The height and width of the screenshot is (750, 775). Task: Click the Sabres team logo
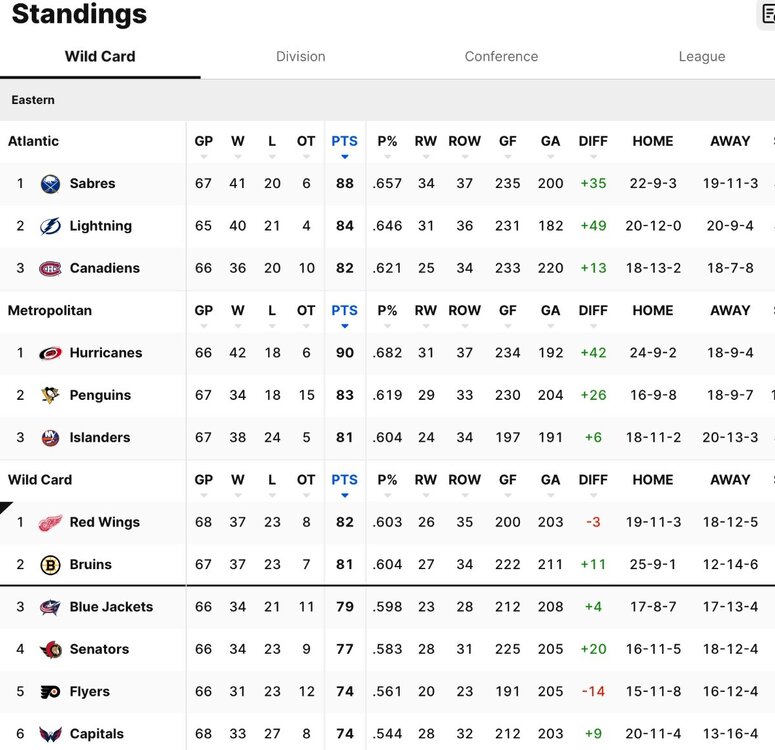[x=50, y=184]
